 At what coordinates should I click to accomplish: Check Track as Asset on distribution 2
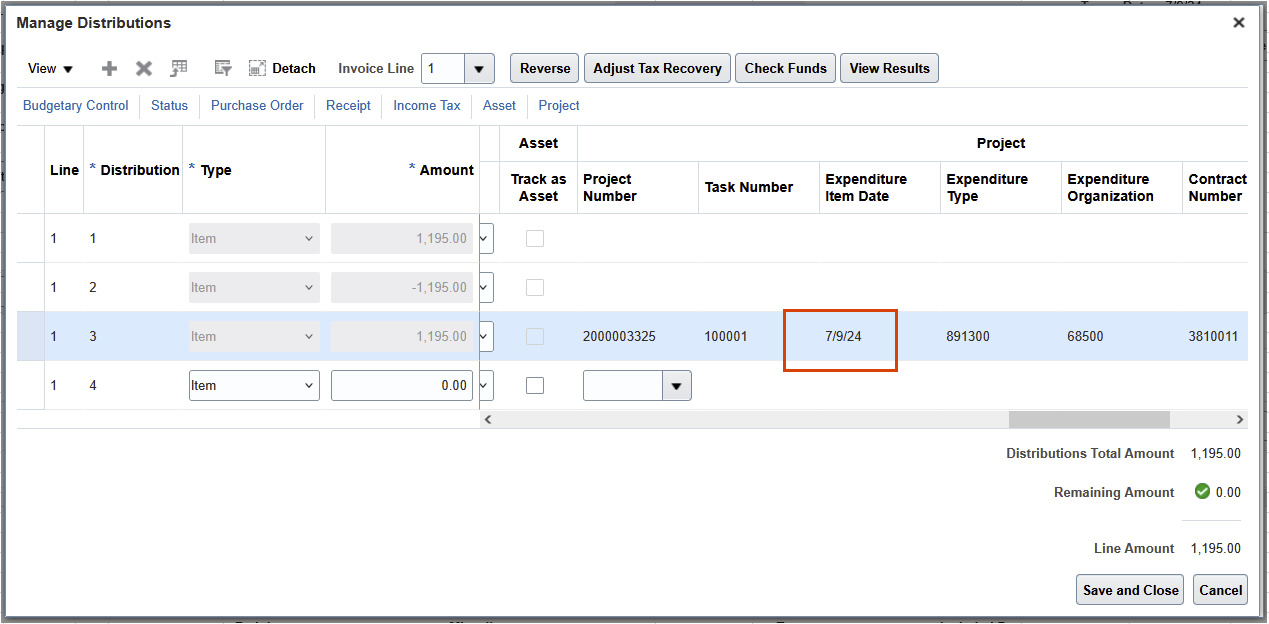pyautogui.click(x=535, y=287)
